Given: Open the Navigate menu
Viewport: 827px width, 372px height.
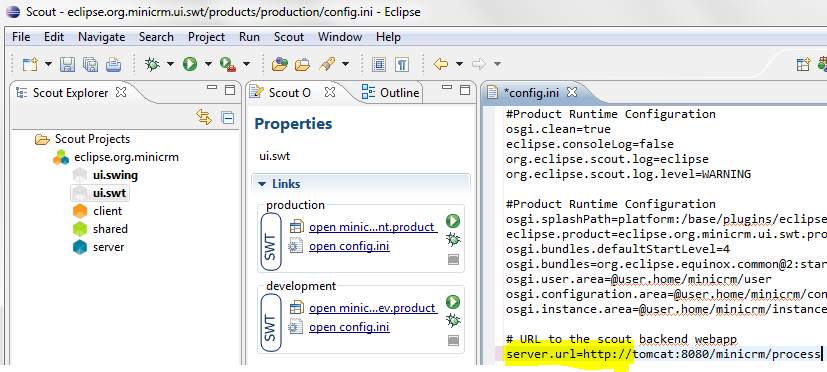Looking at the screenshot, I should click(101, 37).
